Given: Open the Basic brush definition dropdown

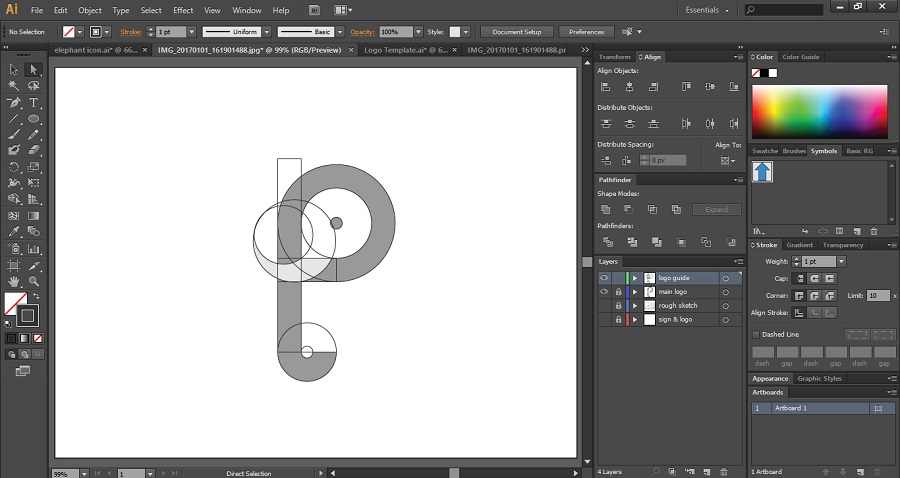Looking at the screenshot, I should click(x=340, y=32).
